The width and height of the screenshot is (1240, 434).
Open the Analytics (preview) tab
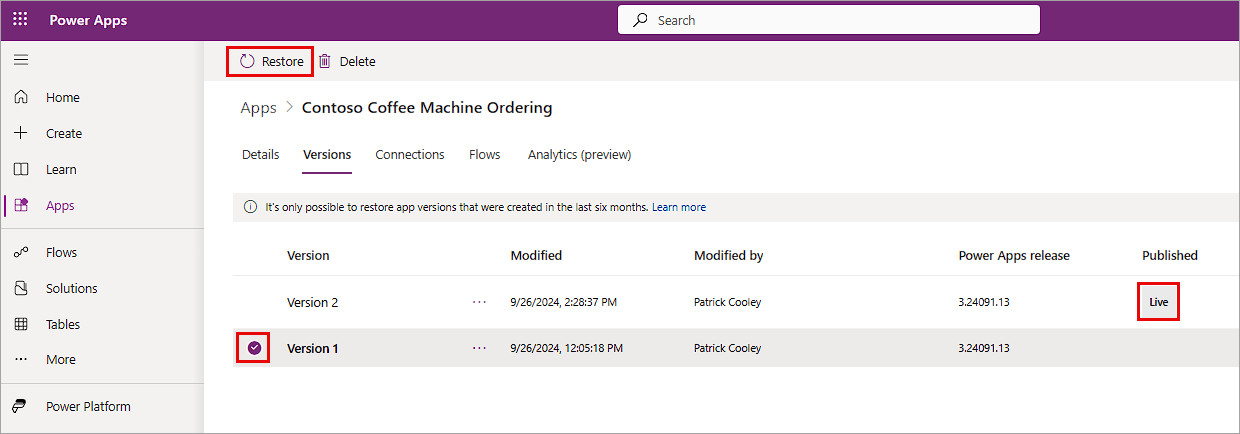pyautogui.click(x=579, y=154)
